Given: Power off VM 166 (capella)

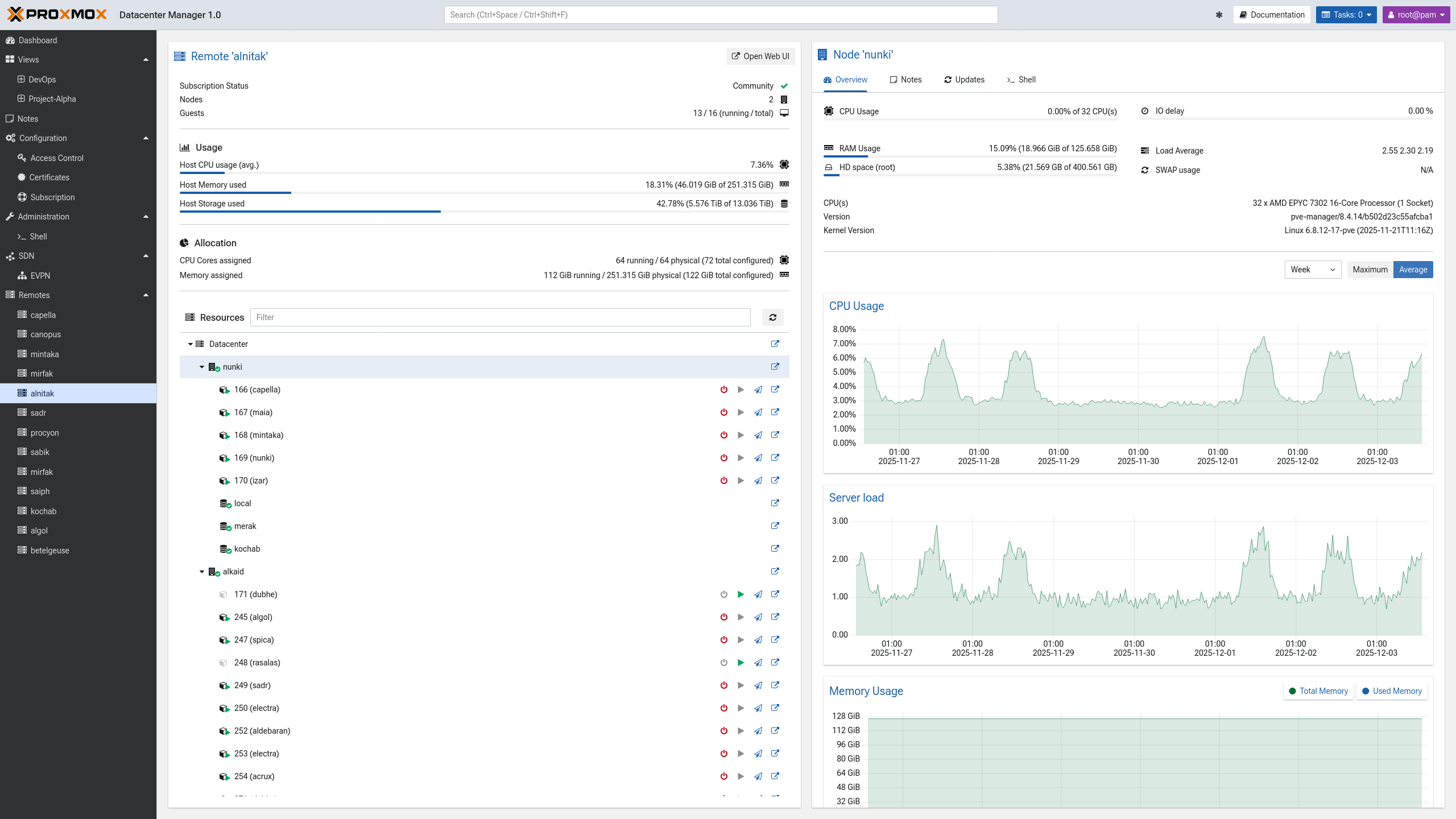Looking at the screenshot, I should (x=723, y=390).
